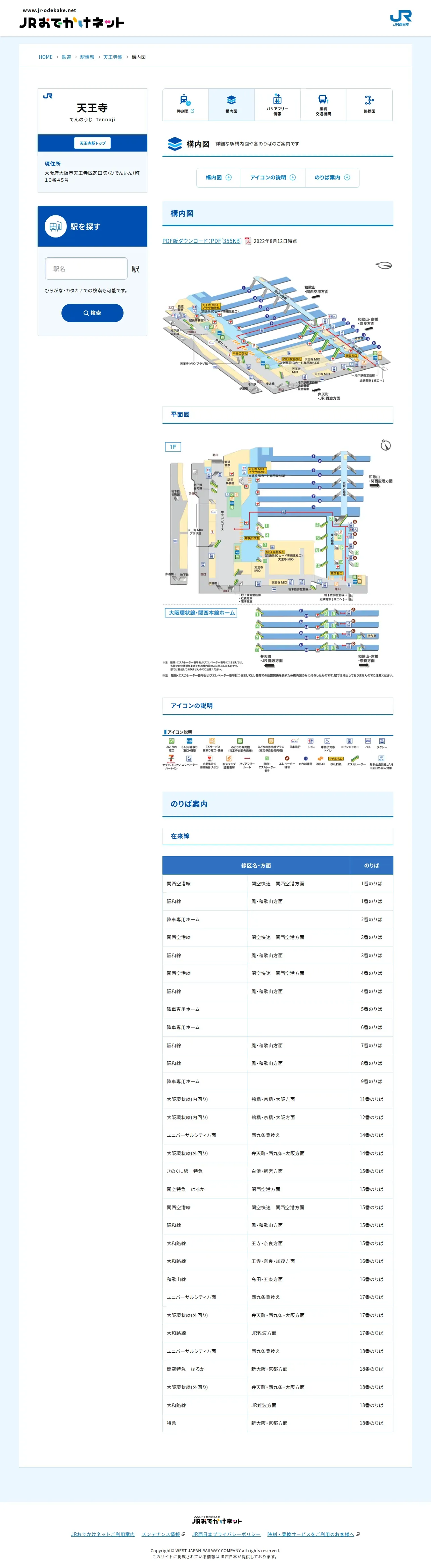Viewport: 431px width, 1568px height.
Task: Click the 天王寺駅トップ button
Action: (92, 143)
